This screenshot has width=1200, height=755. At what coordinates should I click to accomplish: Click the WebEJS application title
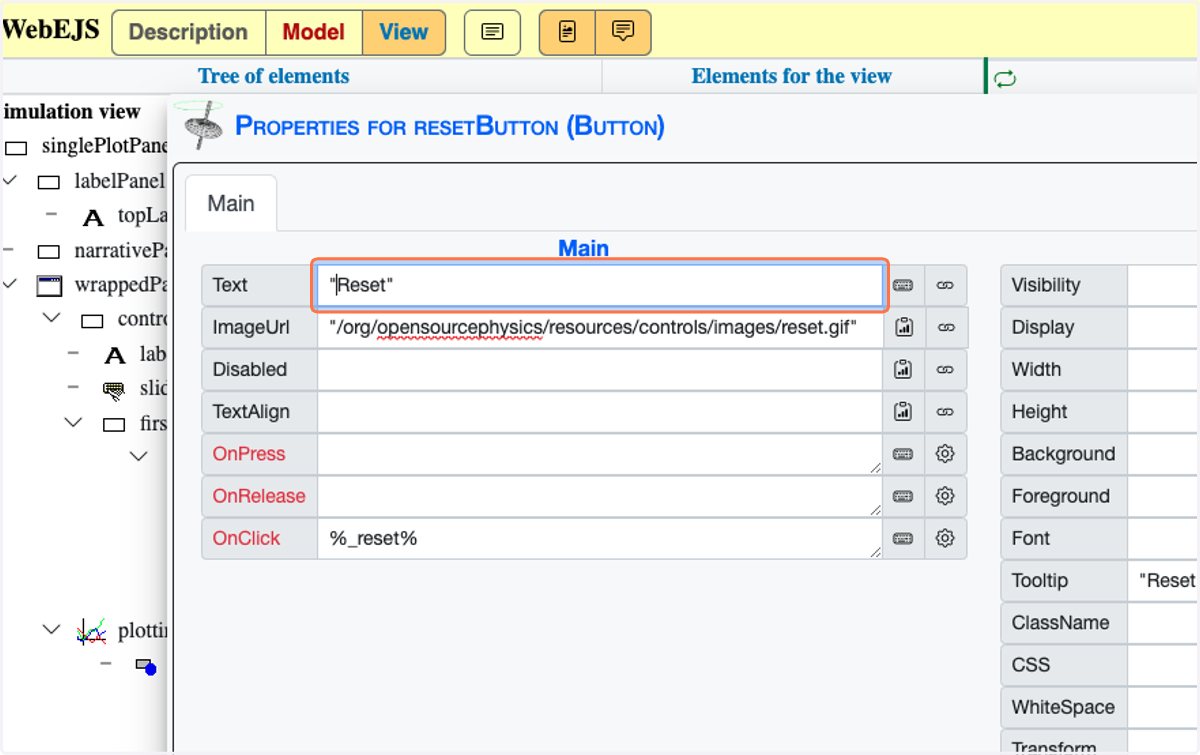[x=50, y=29]
